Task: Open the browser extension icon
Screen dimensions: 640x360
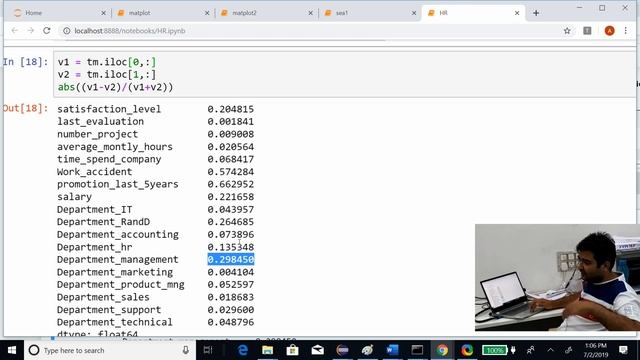Action: click(587, 31)
